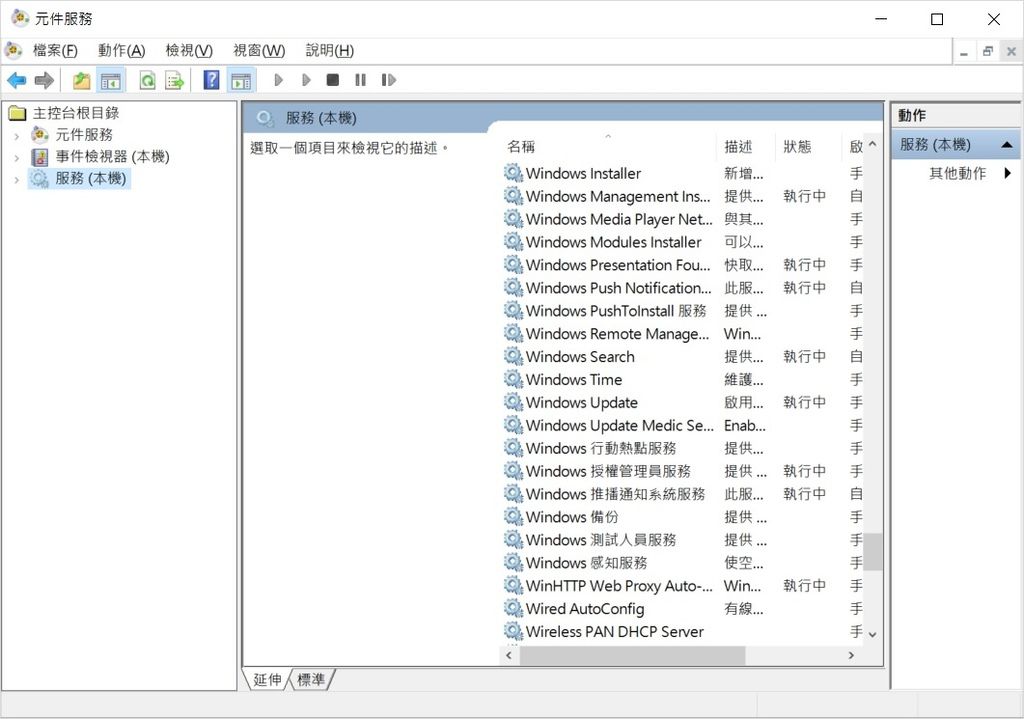Click the Restart service icon
Screen dimensions: 1024x719
tap(389, 80)
